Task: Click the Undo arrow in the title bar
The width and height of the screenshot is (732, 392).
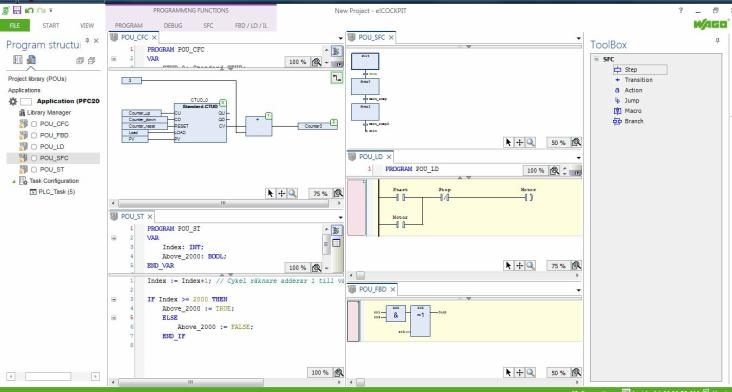Action: click(x=29, y=10)
